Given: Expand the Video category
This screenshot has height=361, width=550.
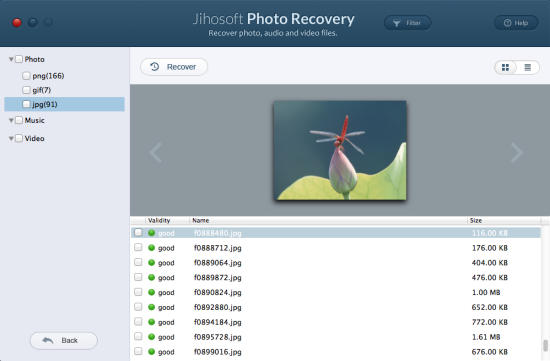Looking at the screenshot, I should click(11, 139).
